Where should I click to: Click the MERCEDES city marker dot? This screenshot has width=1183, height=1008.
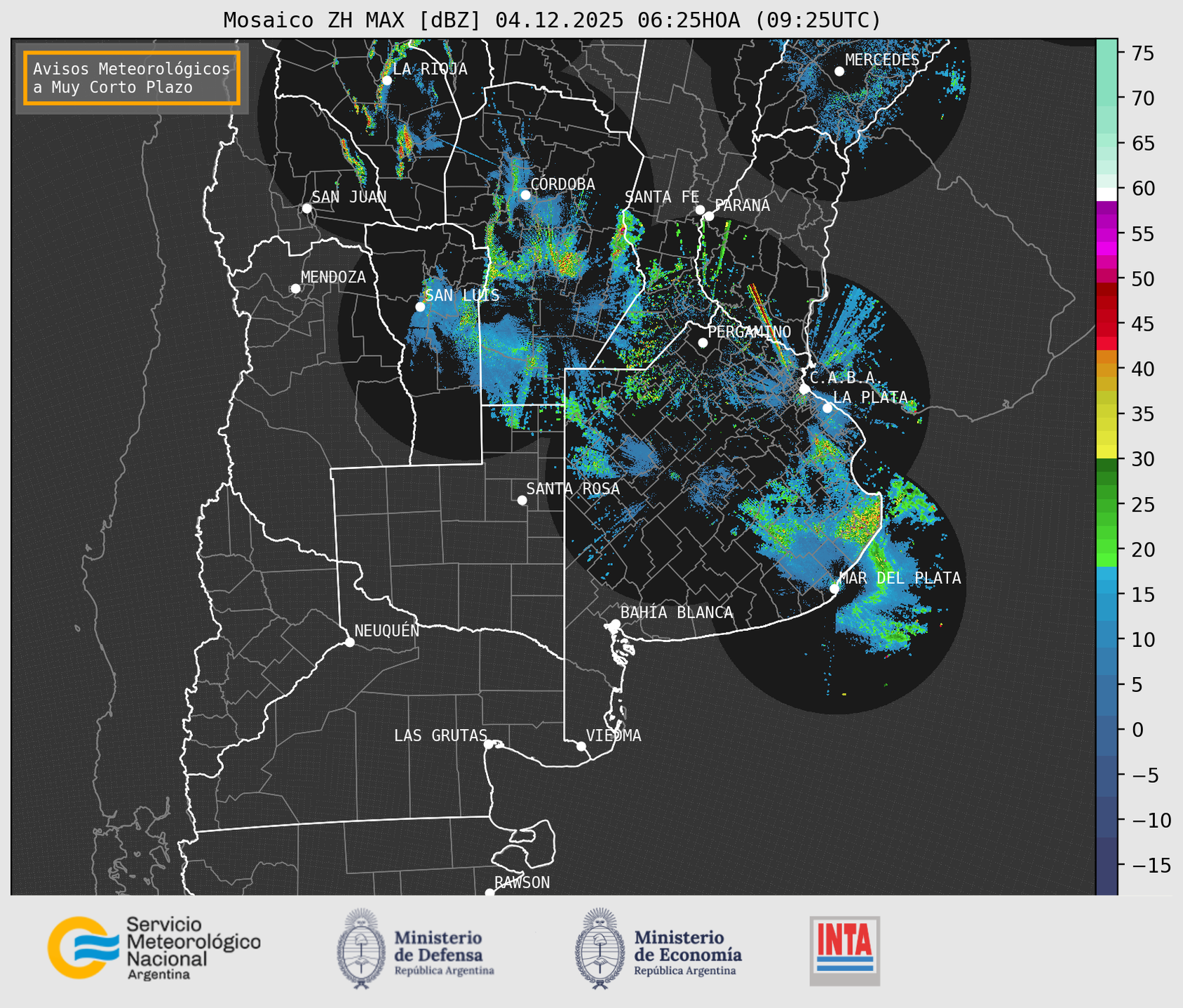tap(839, 71)
